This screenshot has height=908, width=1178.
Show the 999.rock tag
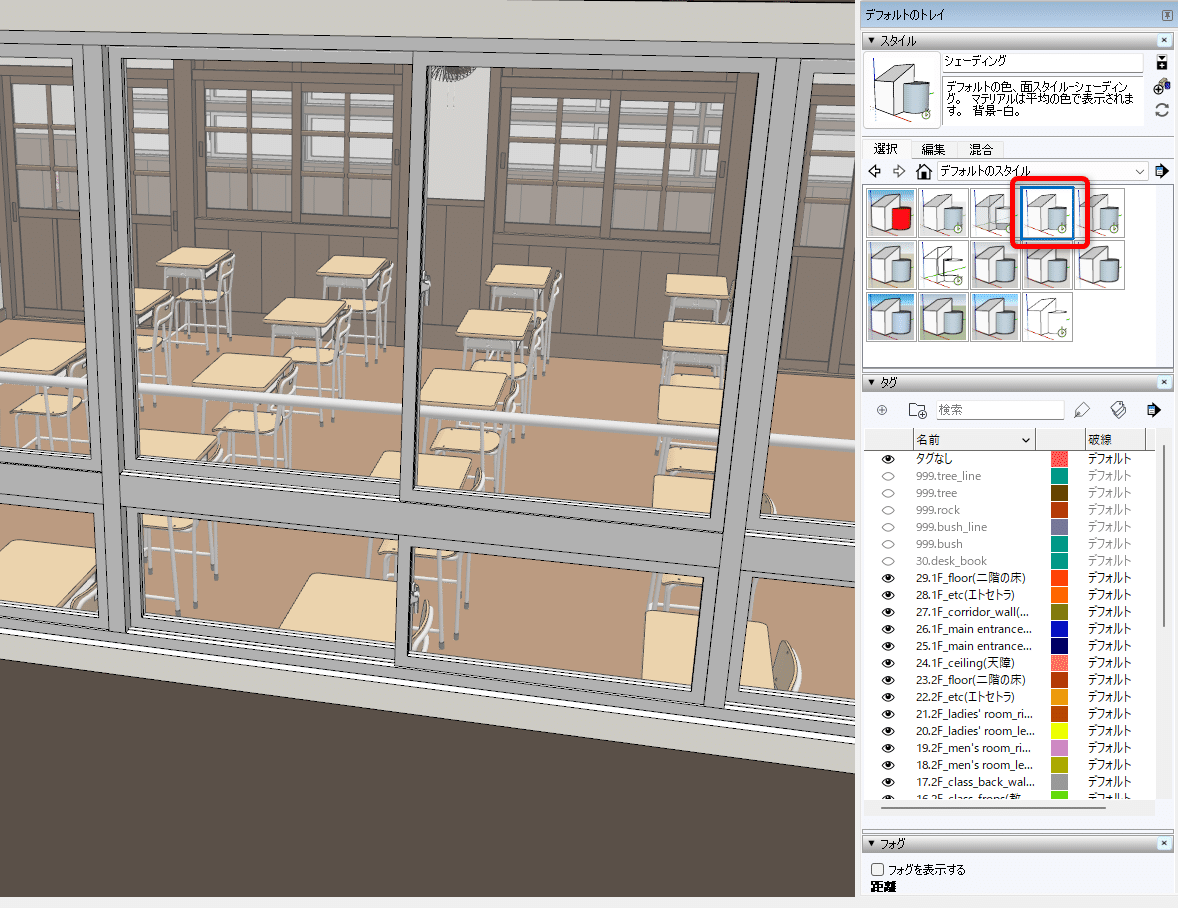point(888,510)
